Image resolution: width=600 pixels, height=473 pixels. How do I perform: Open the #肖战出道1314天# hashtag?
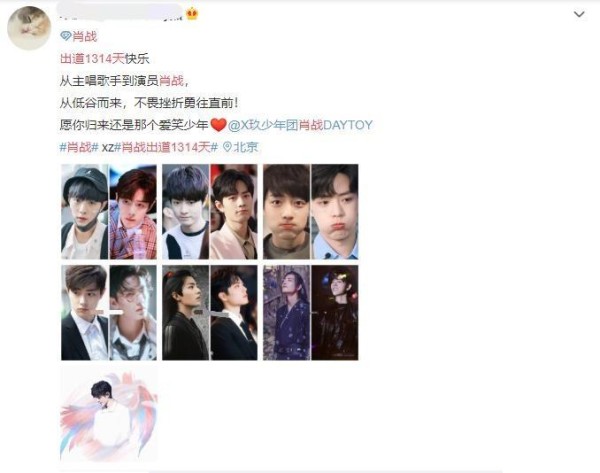point(166,147)
